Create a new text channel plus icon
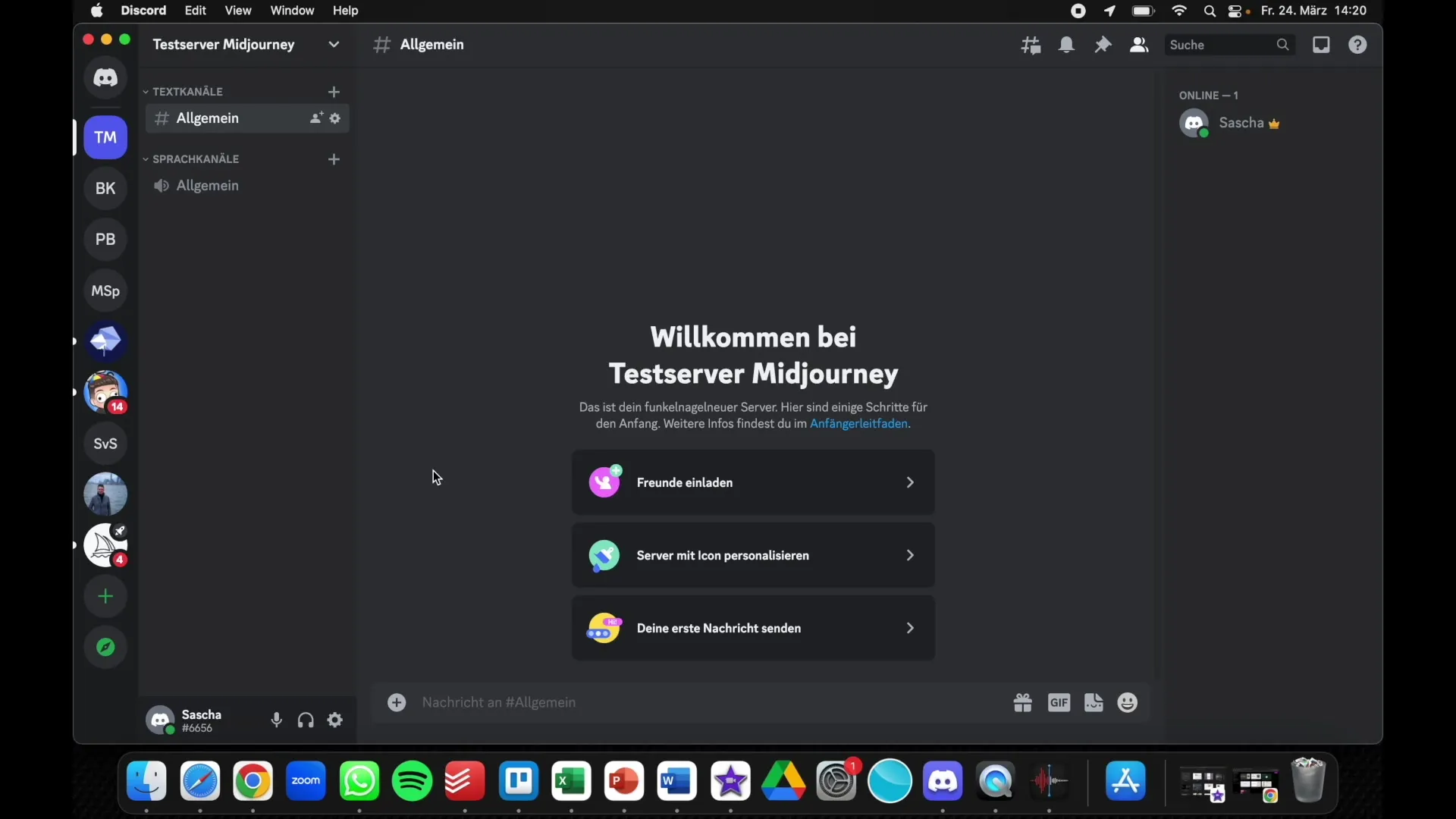The width and height of the screenshot is (1456, 819). (334, 92)
